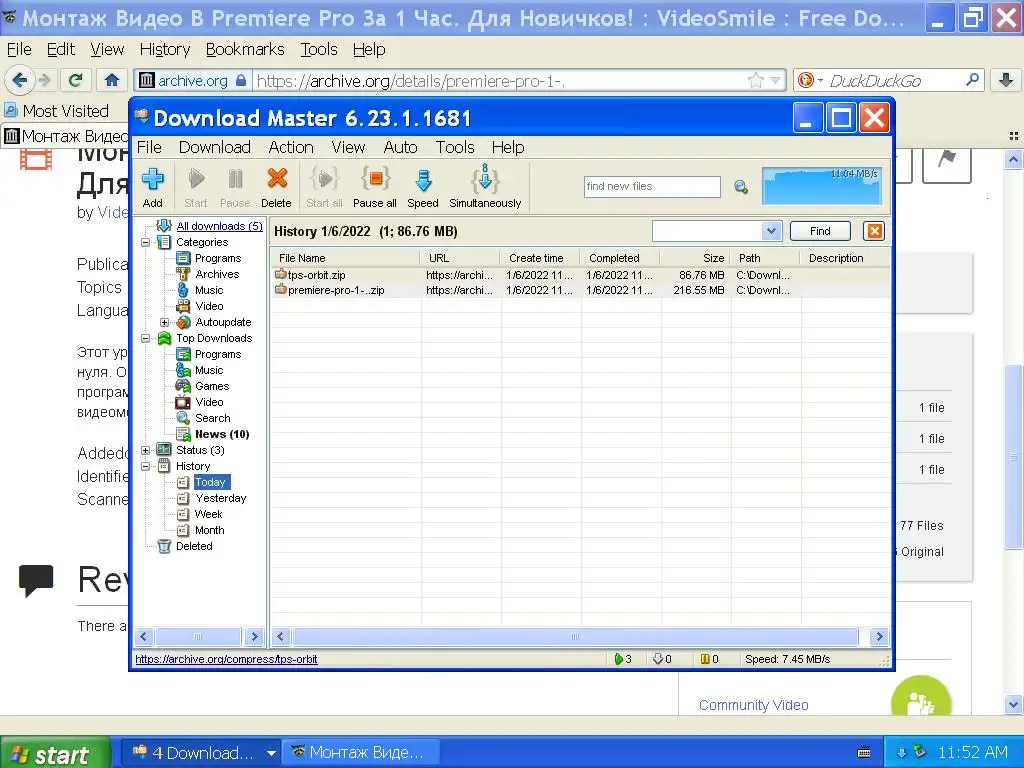
Task: Click the Start toolbar icon
Action: click(x=196, y=187)
